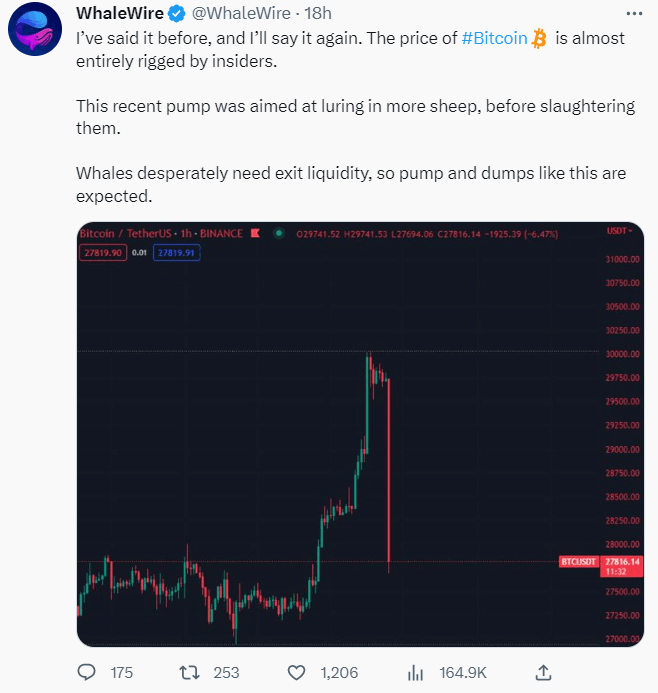Click the blue 27819.91 buy price box

tap(176, 253)
